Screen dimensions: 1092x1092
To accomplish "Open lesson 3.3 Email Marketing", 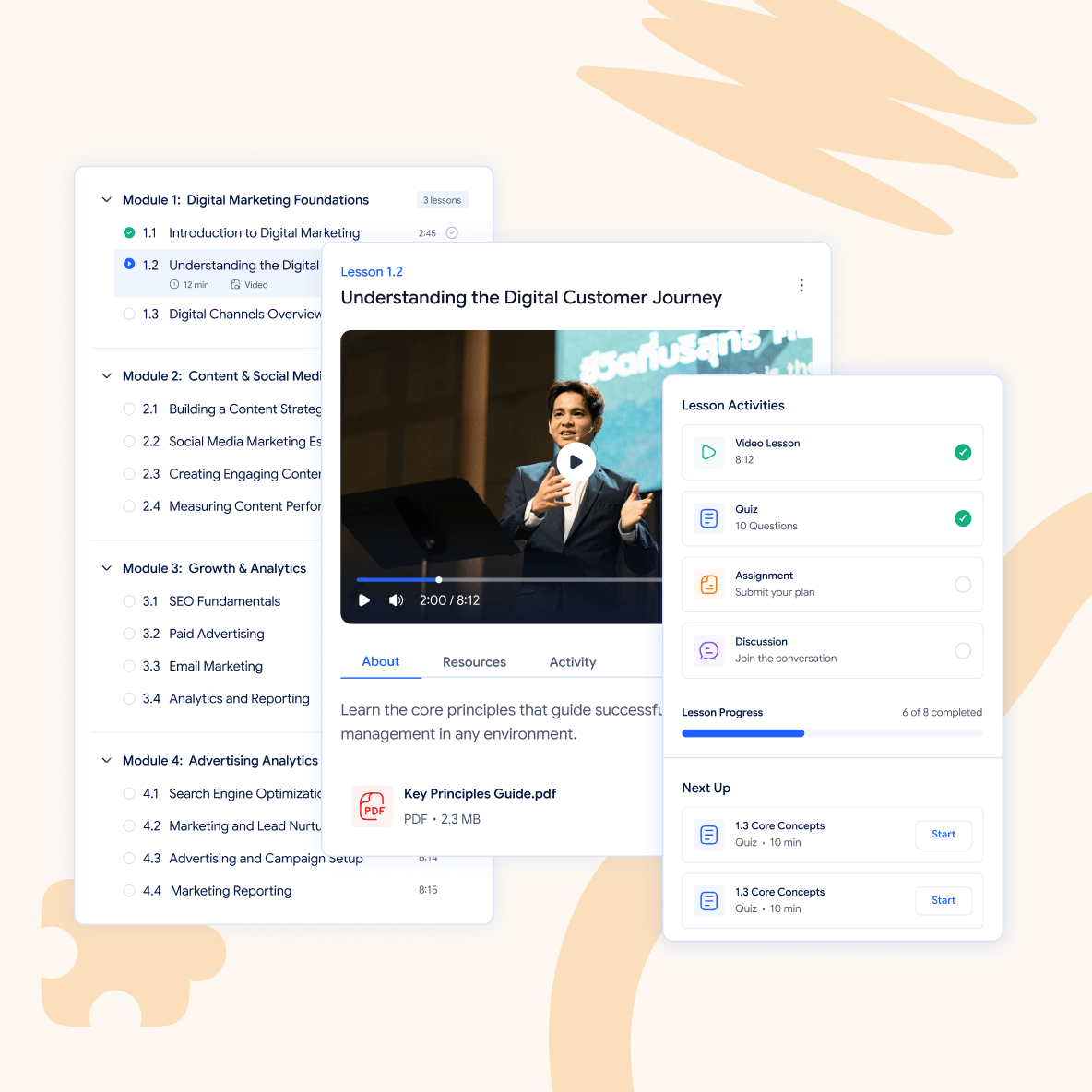I will tap(216, 666).
